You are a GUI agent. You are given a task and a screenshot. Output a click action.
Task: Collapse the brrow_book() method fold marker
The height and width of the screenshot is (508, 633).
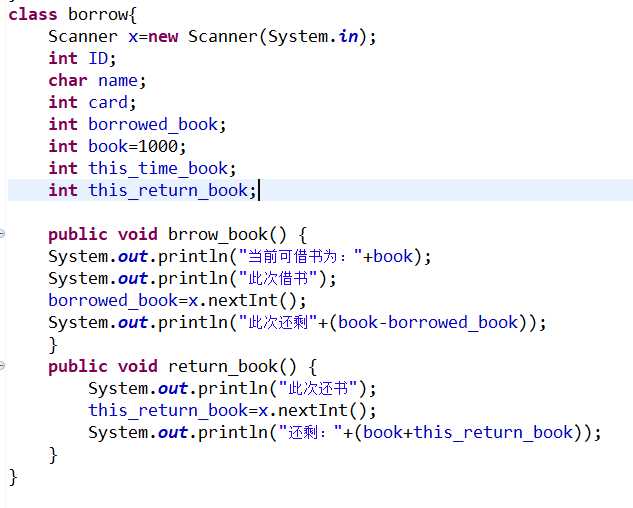pyautogui.click(x=2, y=233)
